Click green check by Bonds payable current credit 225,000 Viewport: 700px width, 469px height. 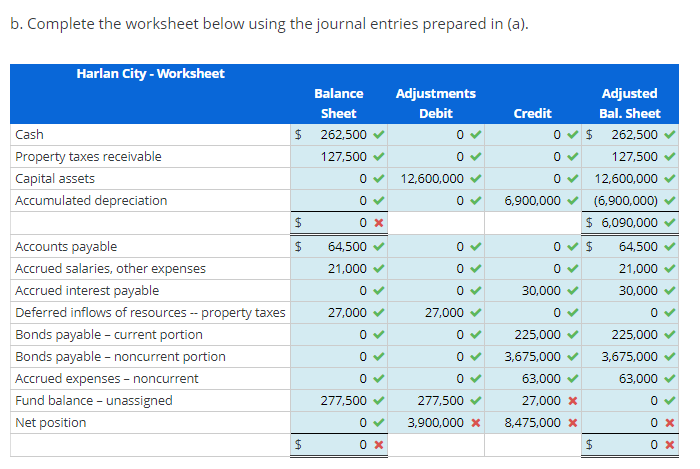[573, 334]
